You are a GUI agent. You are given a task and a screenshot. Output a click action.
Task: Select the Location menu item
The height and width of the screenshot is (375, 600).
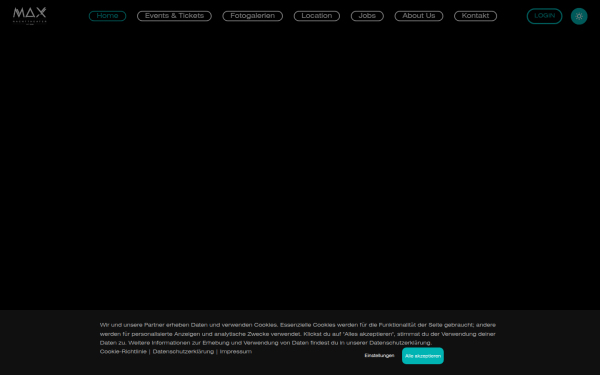(316, 16)
